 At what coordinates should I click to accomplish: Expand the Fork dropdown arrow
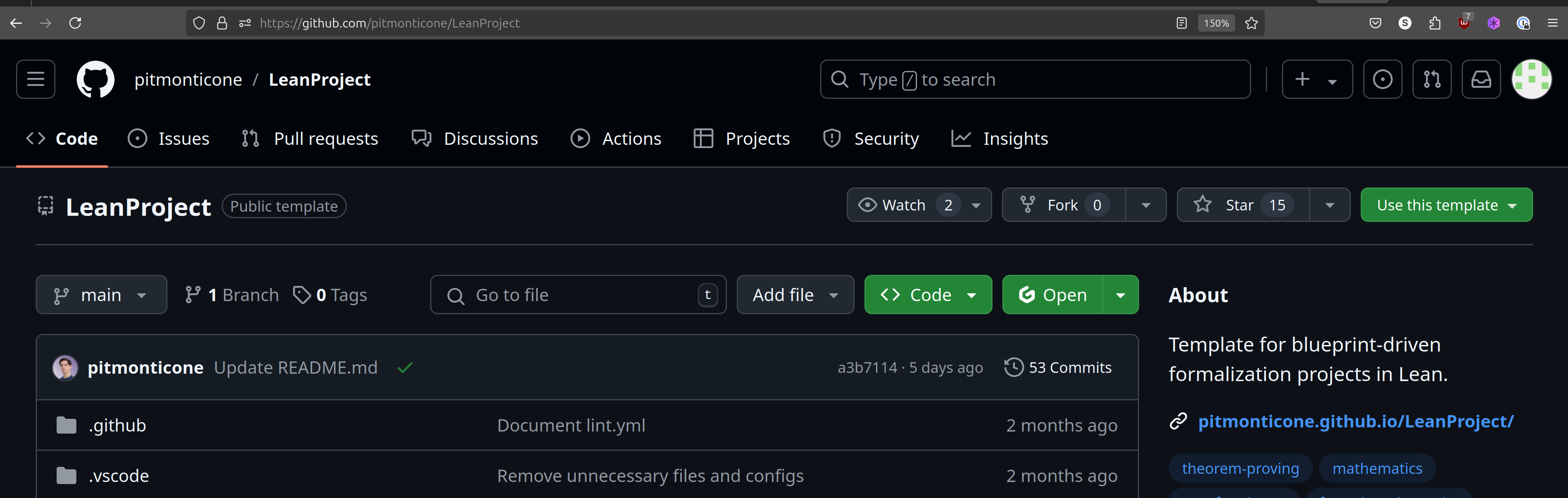(1146, 205)
